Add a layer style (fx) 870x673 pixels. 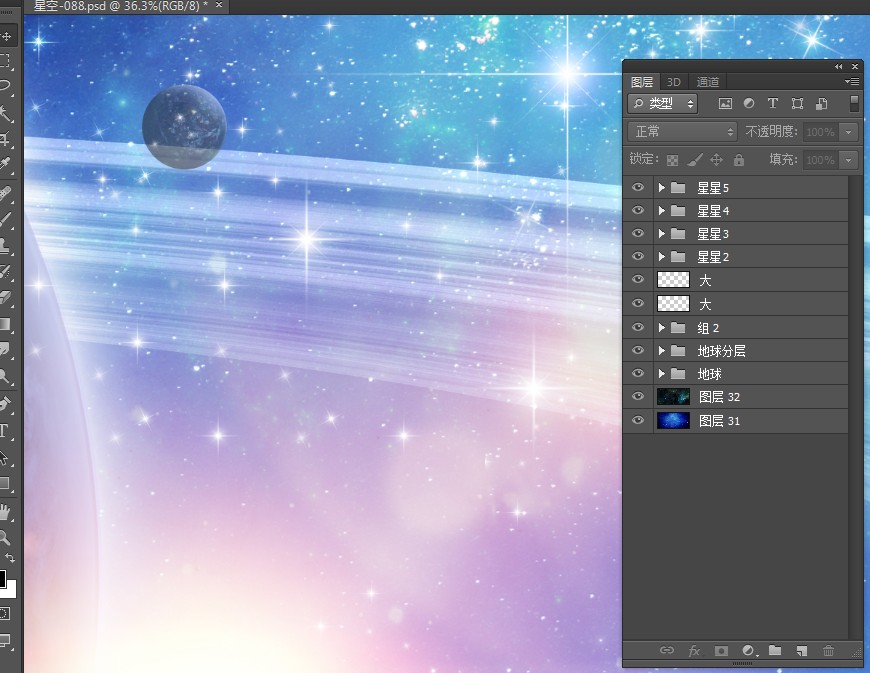(694, 650)
